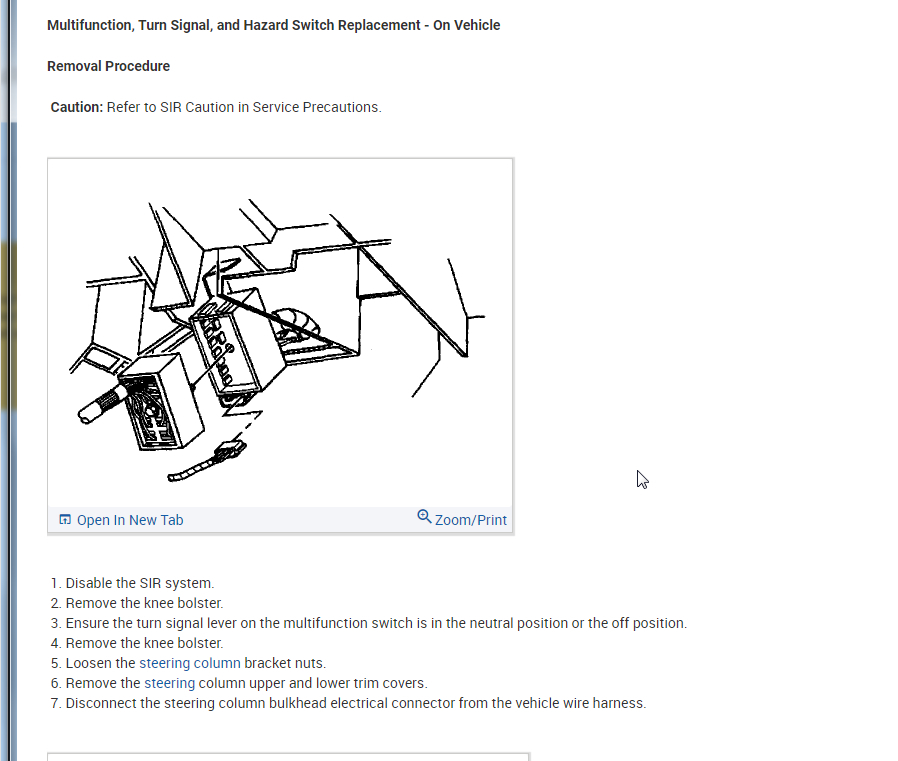This screenshot has width=898, height=761.
Task: Click step 7 about the bulkhead electrical connector
Action: pyautogui.click(x=348, y=703)
